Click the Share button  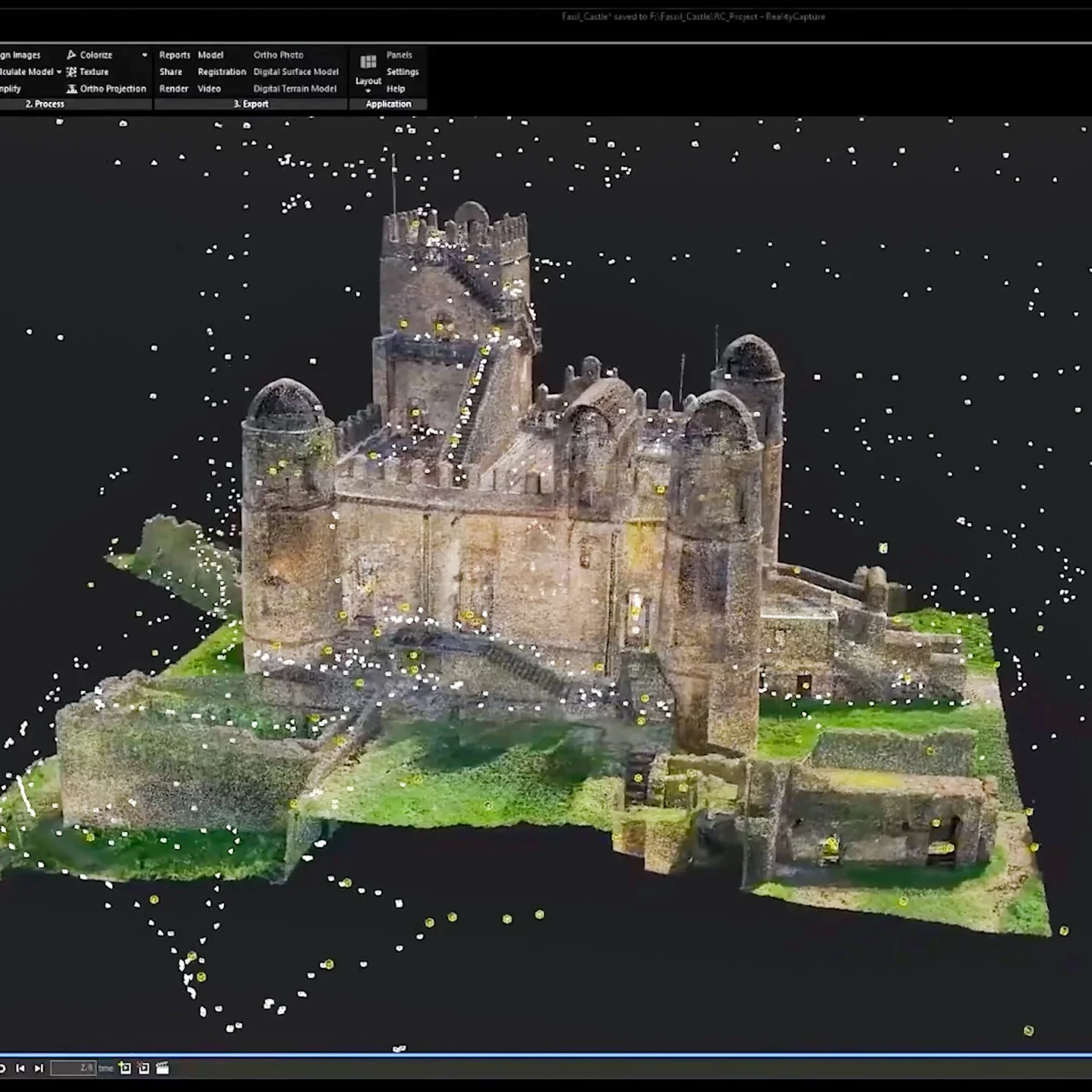coord(171,71)
